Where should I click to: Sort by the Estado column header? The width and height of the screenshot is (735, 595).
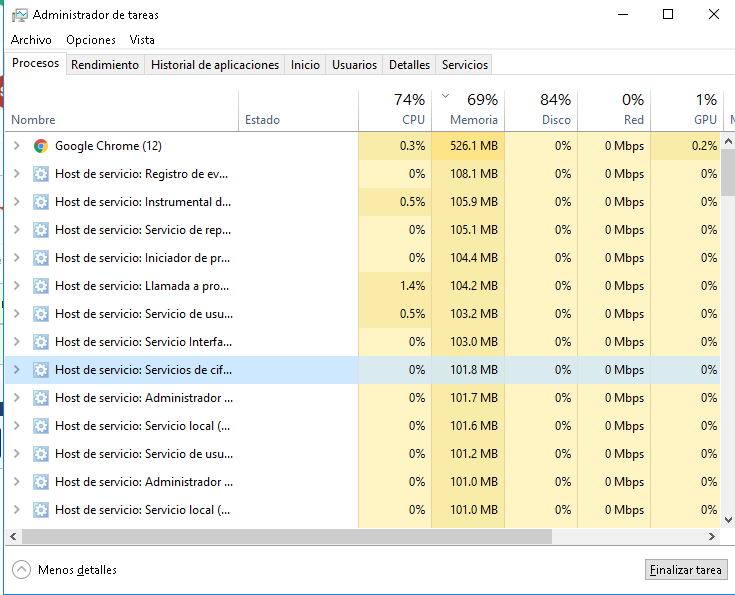tap(299, 111)
